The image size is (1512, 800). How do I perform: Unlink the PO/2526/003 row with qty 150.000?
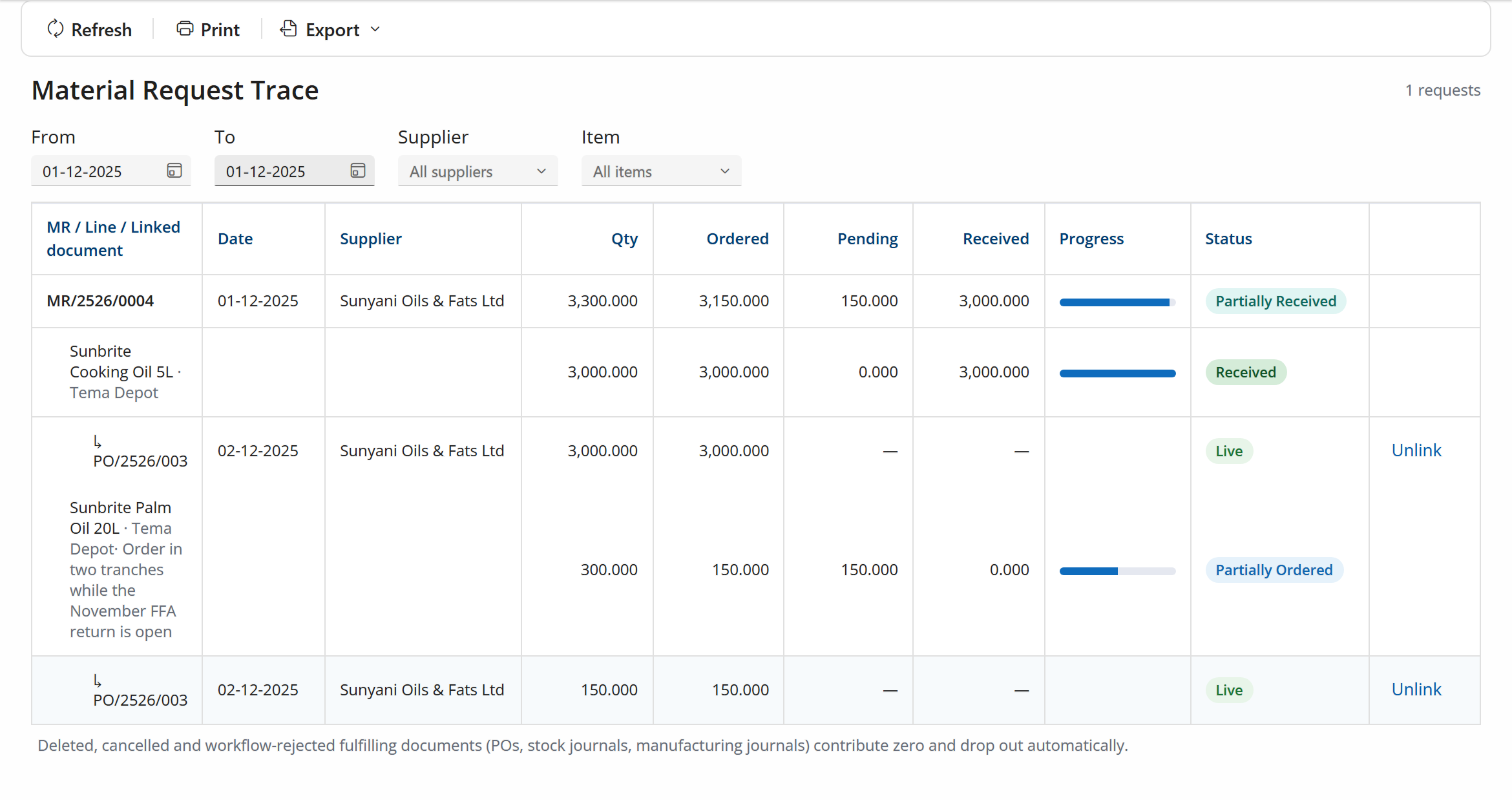[1416, 689]
